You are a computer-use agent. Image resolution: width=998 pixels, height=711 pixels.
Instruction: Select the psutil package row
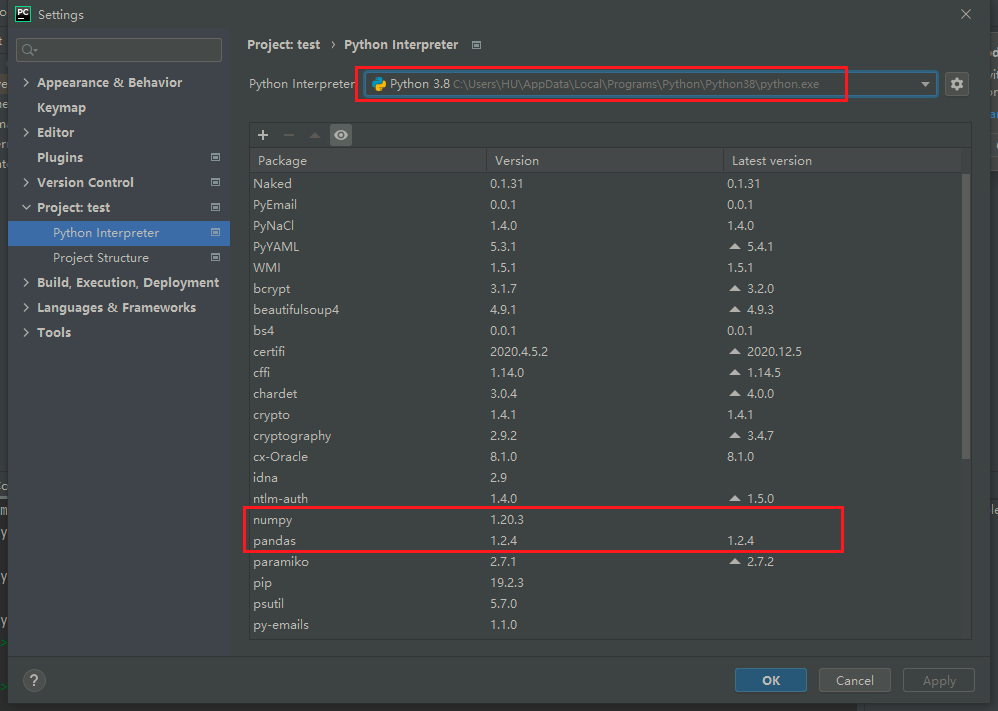click(x=605, y=603)
